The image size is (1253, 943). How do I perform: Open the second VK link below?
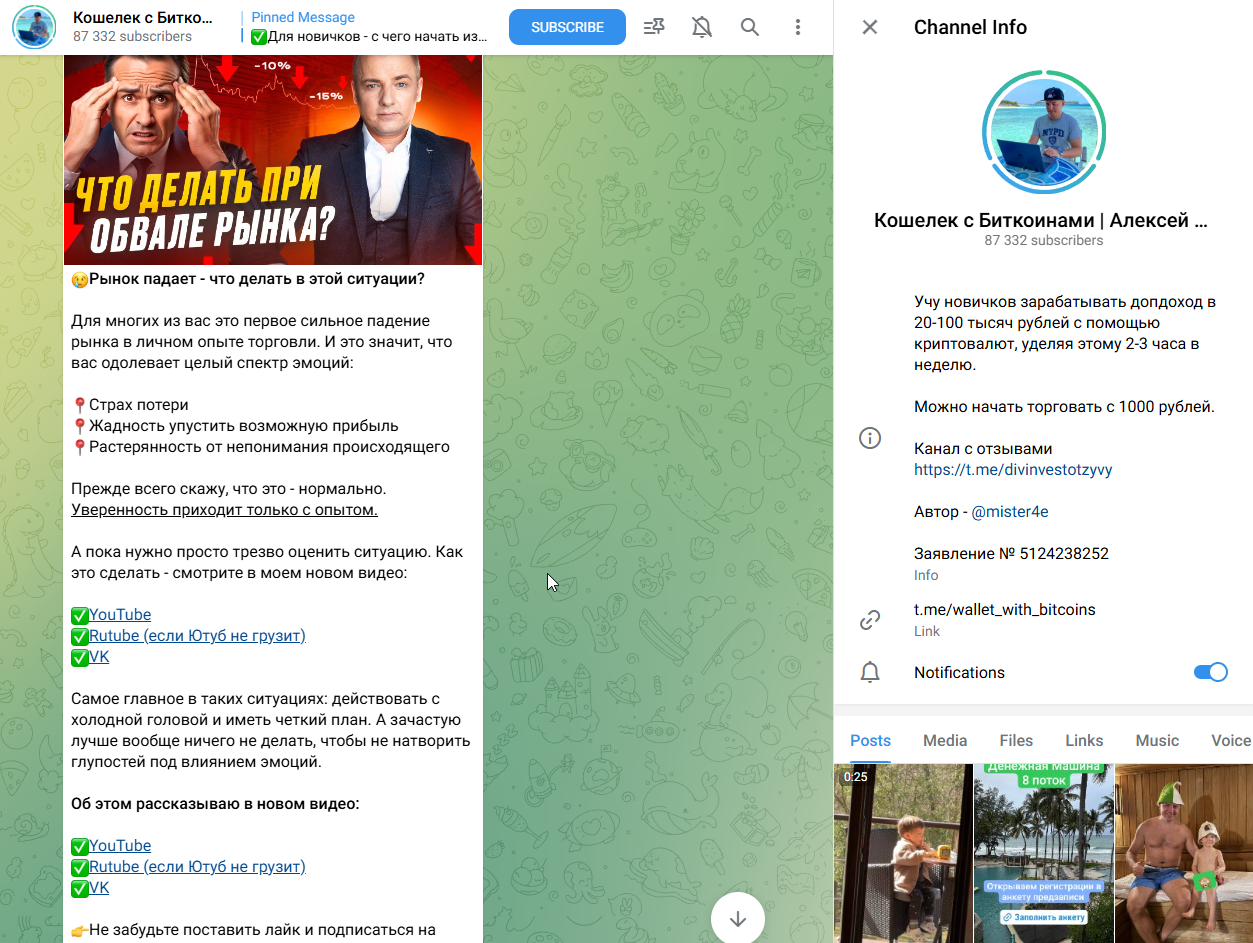pyautogui.click(x=99, y=888)
